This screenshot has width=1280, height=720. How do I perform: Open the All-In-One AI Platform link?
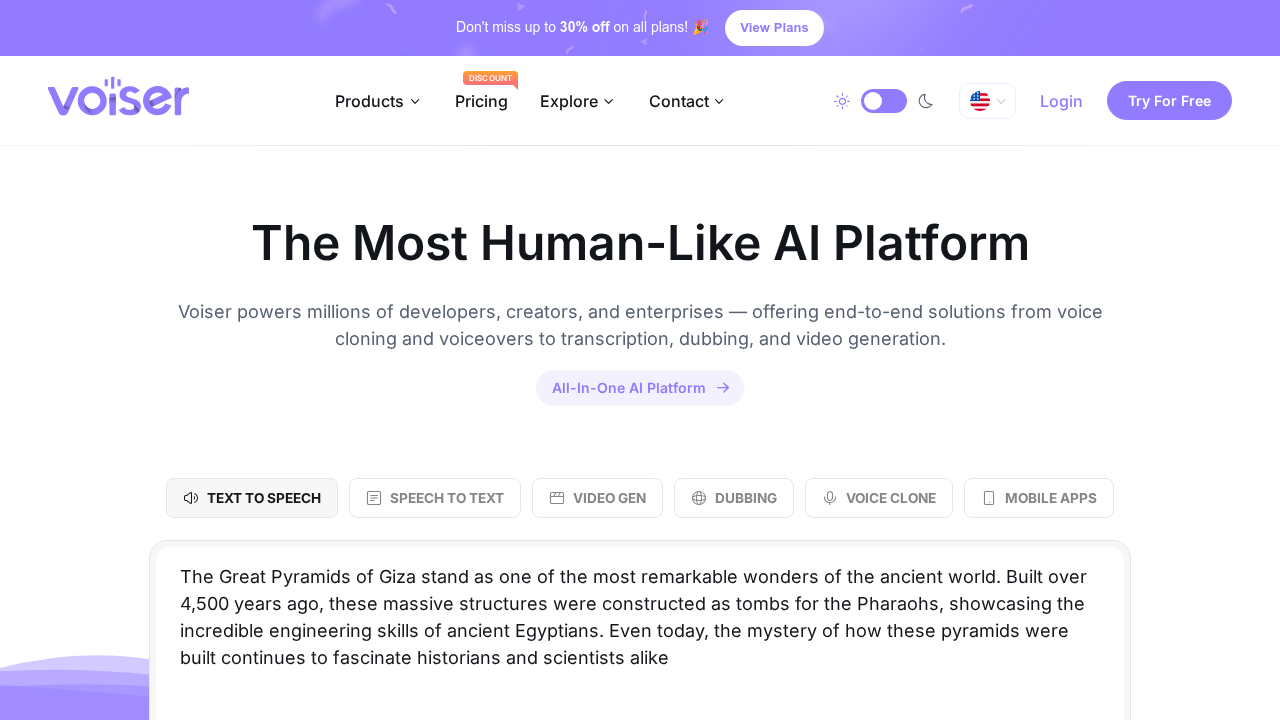[x=639, y=388]
